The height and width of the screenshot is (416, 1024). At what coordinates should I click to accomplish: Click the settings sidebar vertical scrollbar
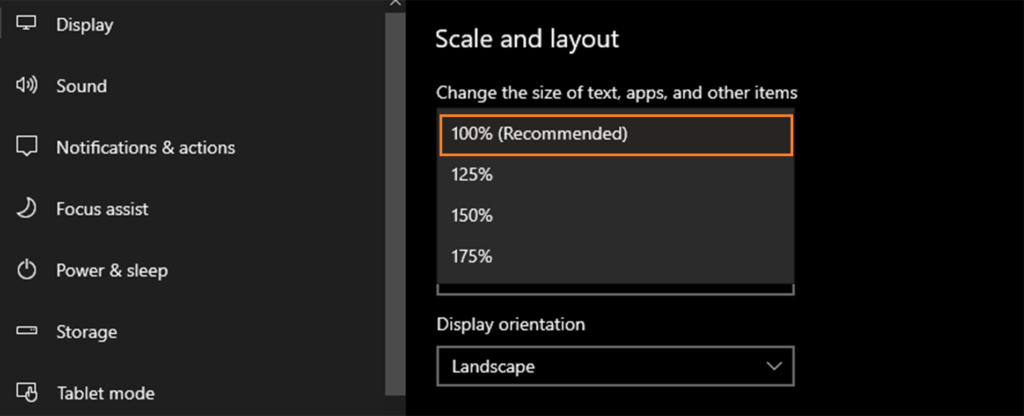click(x=395, y=202)
